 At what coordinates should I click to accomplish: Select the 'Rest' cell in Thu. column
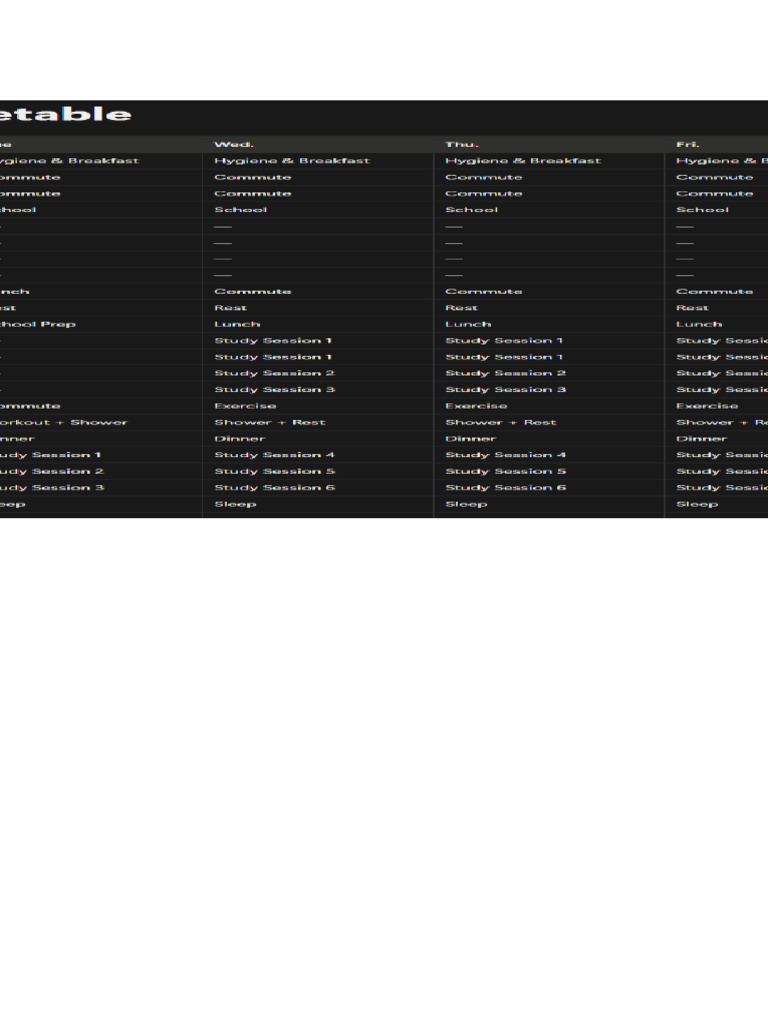tap(462, 308)
